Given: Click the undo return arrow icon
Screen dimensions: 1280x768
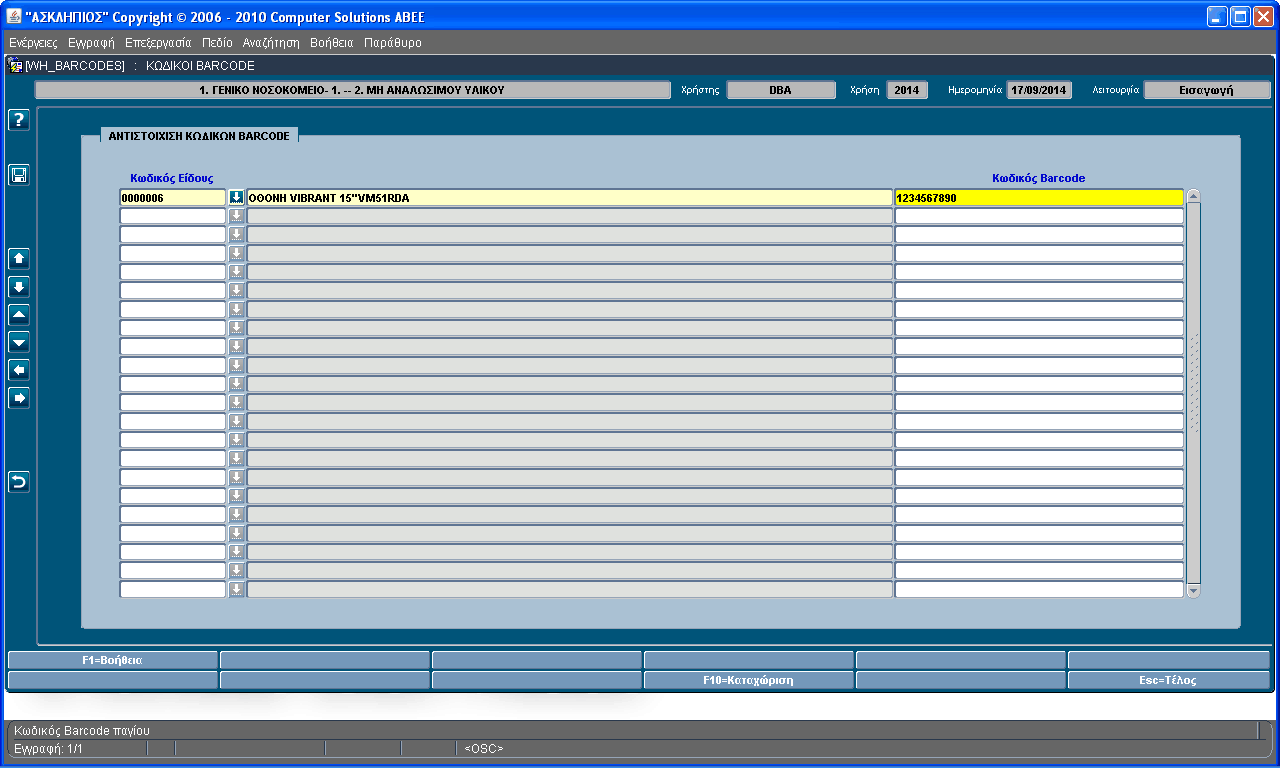Looking at the screenshot, I should (x=19, y=483).
